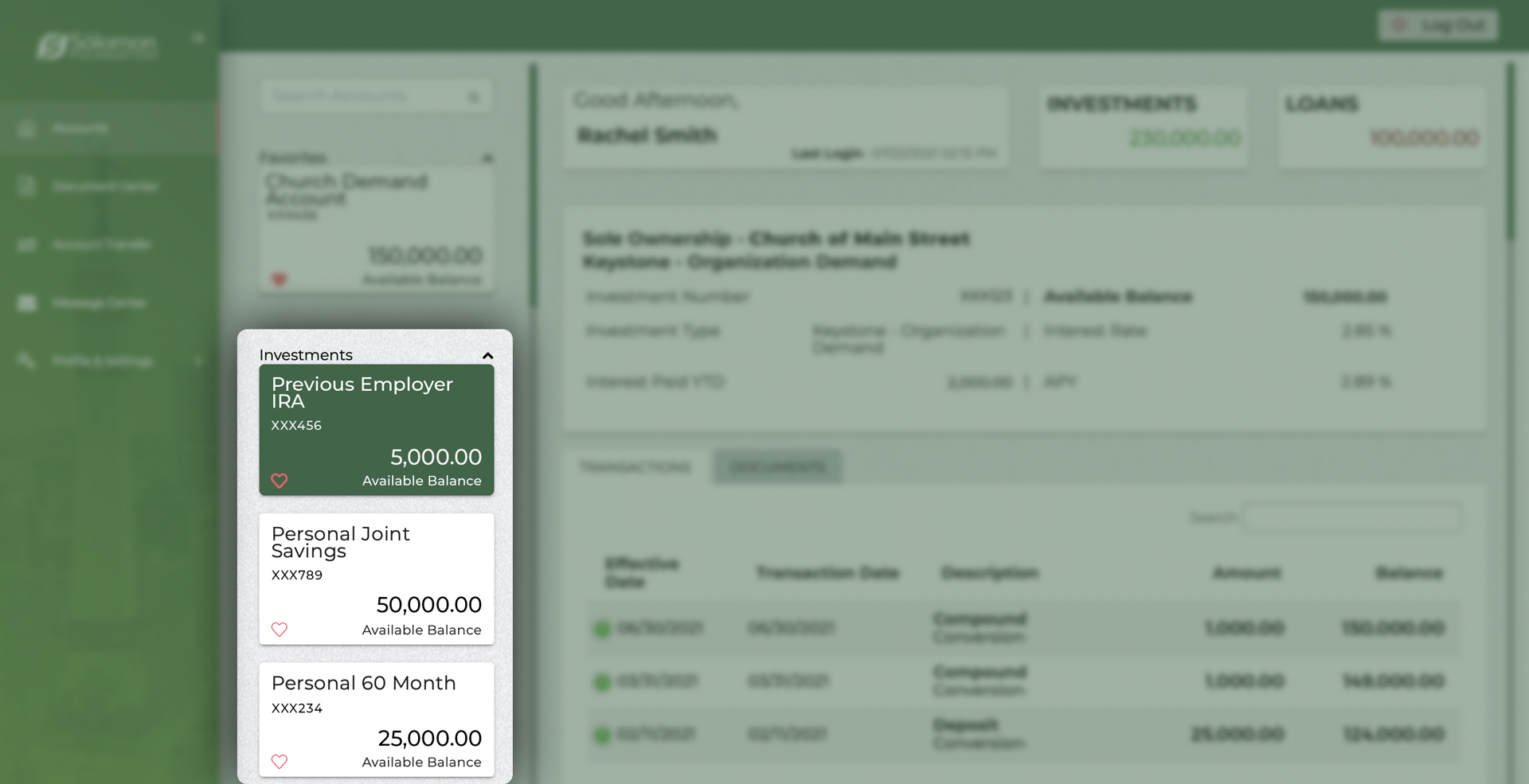Click the Accounts home icon in sidebar

point(26,127)
